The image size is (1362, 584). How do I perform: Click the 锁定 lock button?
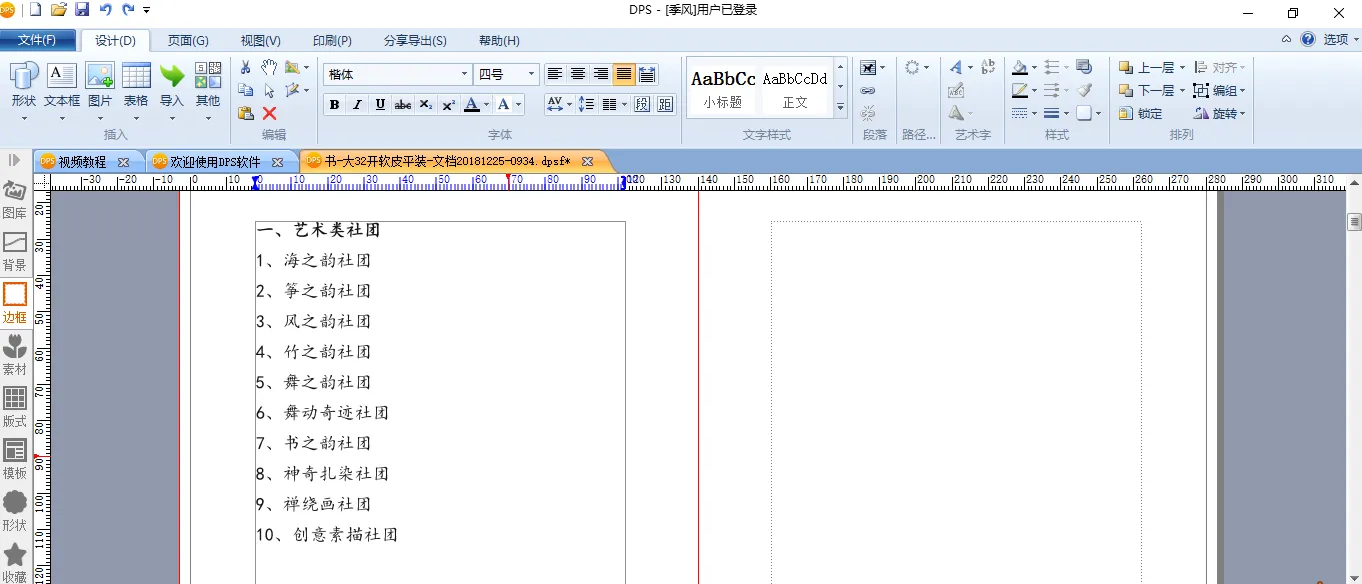click(1141, 114)
